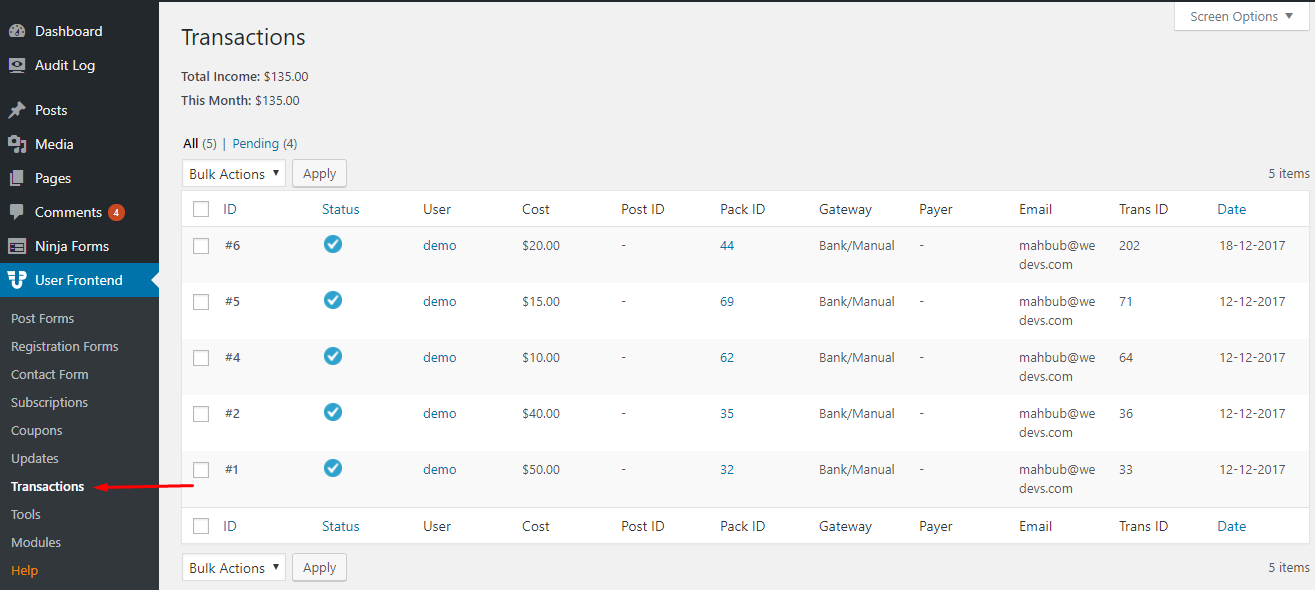The image size is (1315, 590).
Task: Open the bottom Bulk Actions dropdown
Action: [x=233, y=567]
